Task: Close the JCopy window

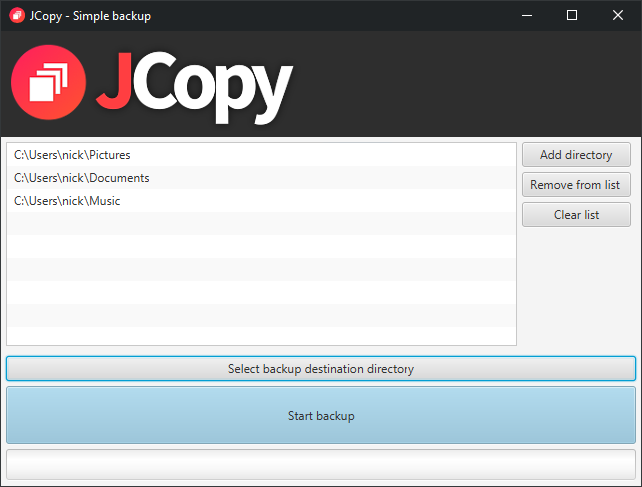Action: (x=618, y=16)
